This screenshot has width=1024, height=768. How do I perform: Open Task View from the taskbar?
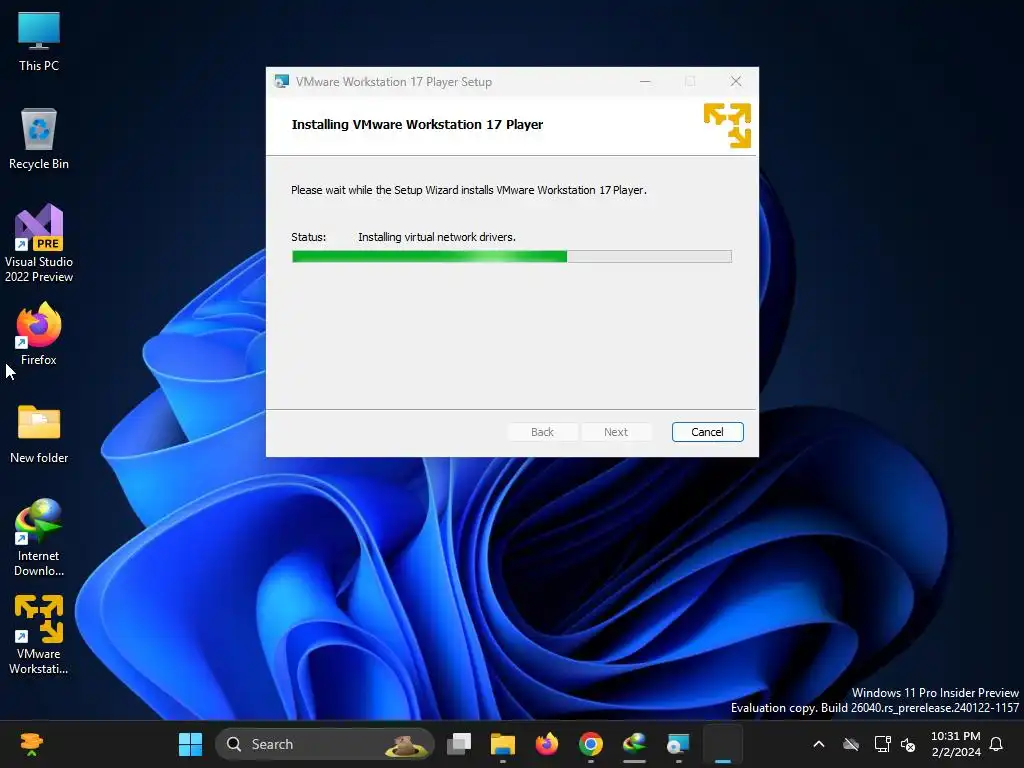pos(458,744)
